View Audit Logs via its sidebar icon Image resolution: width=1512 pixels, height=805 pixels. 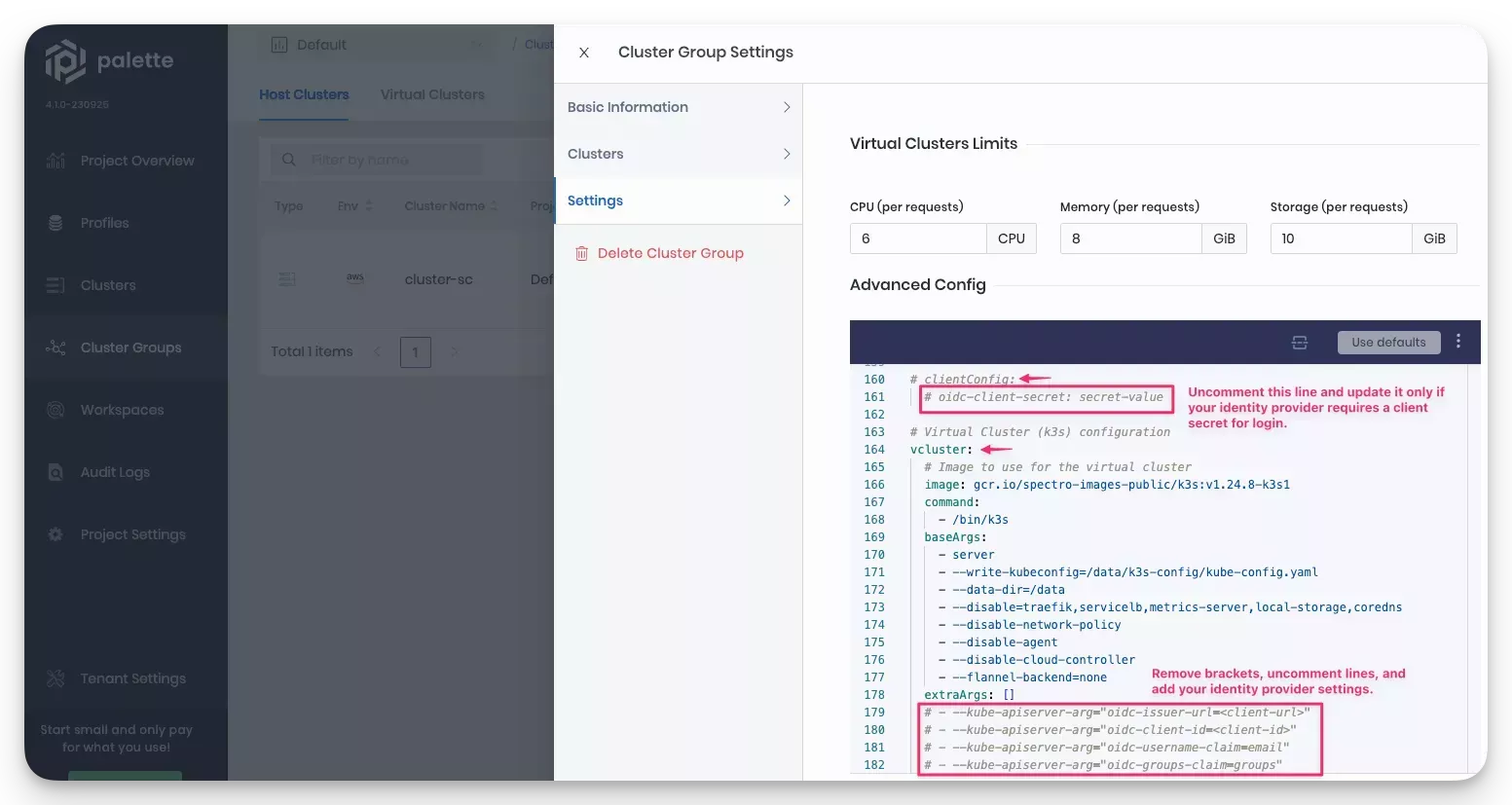coord(56,472)
